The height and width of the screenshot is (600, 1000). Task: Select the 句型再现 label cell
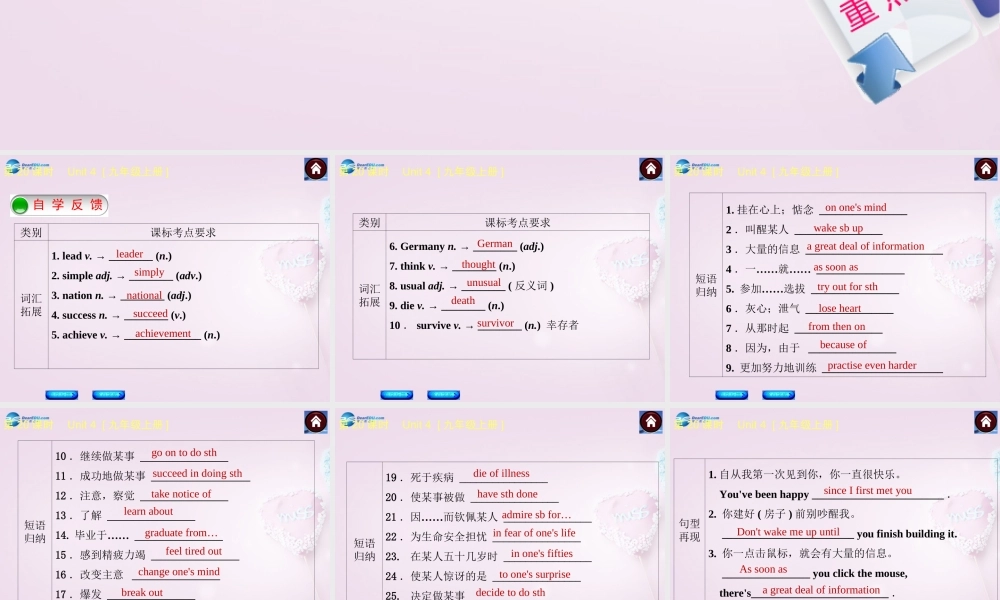(689, 530)
